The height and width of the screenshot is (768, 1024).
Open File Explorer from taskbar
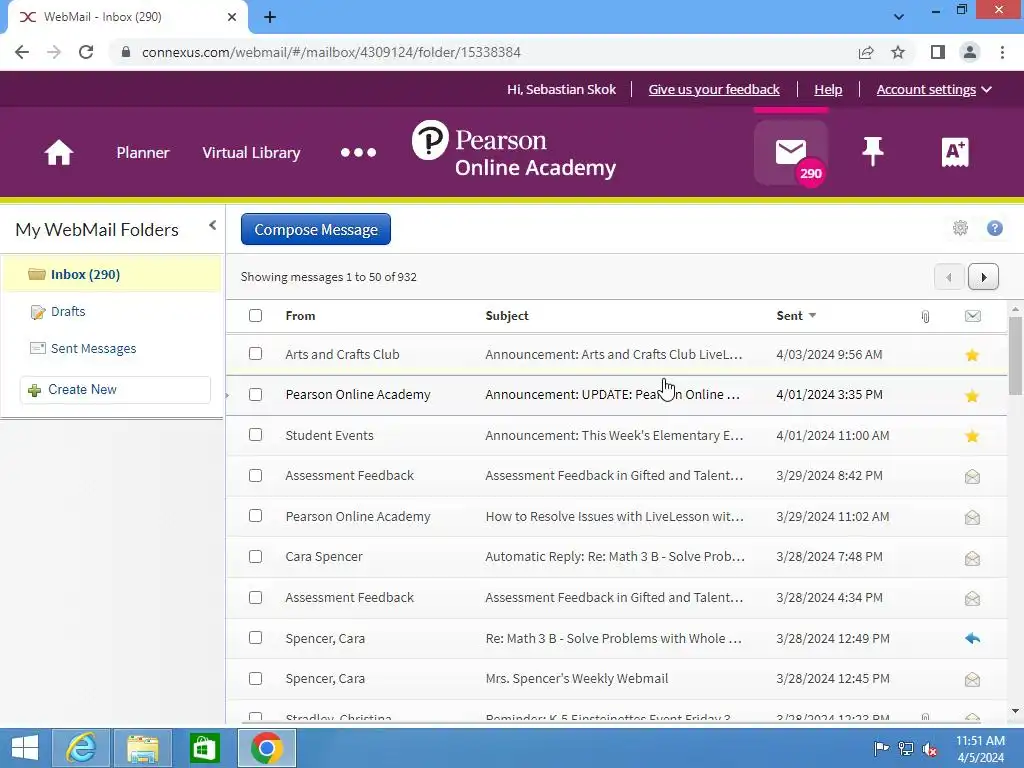[x=142, y=748]
